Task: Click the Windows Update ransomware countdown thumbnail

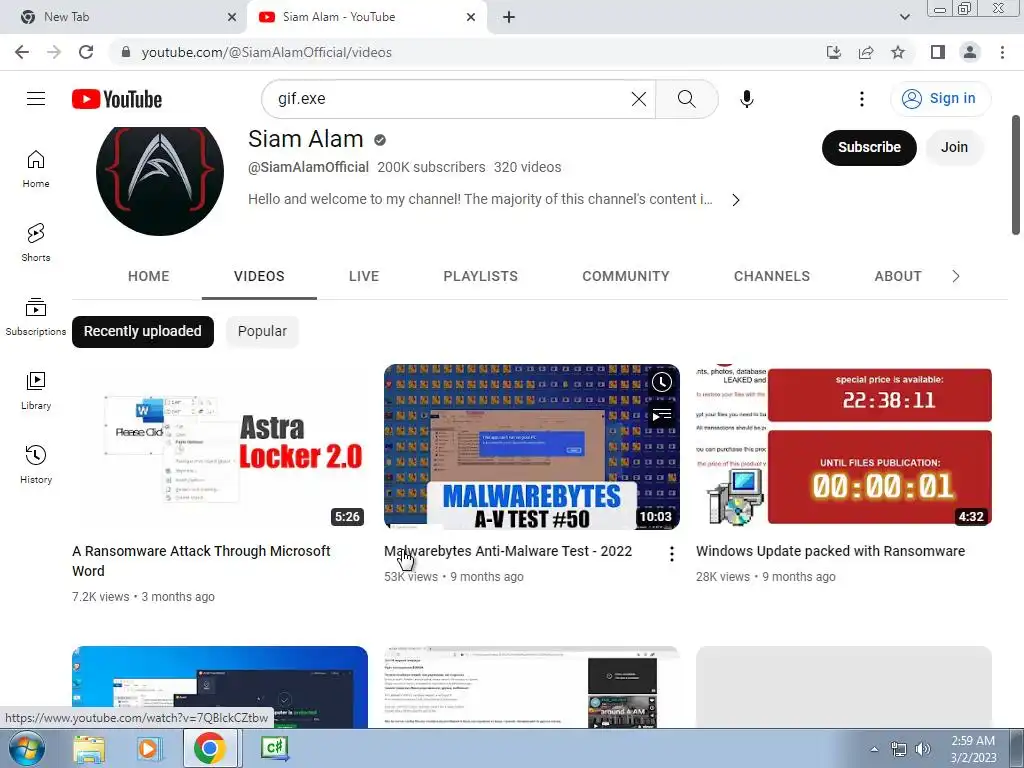Action: pos(844,447)
